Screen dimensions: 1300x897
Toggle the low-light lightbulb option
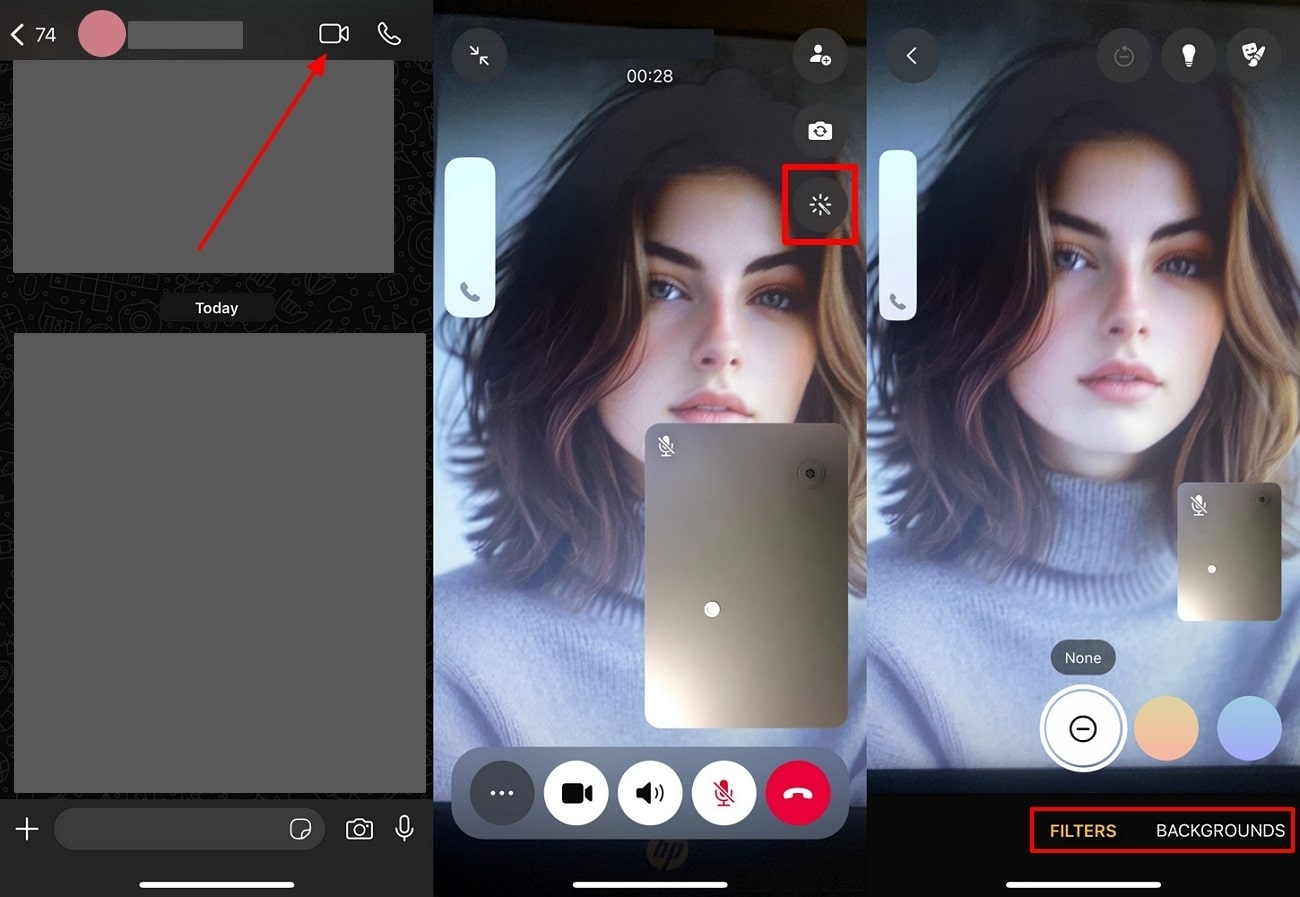[1189, 56]
